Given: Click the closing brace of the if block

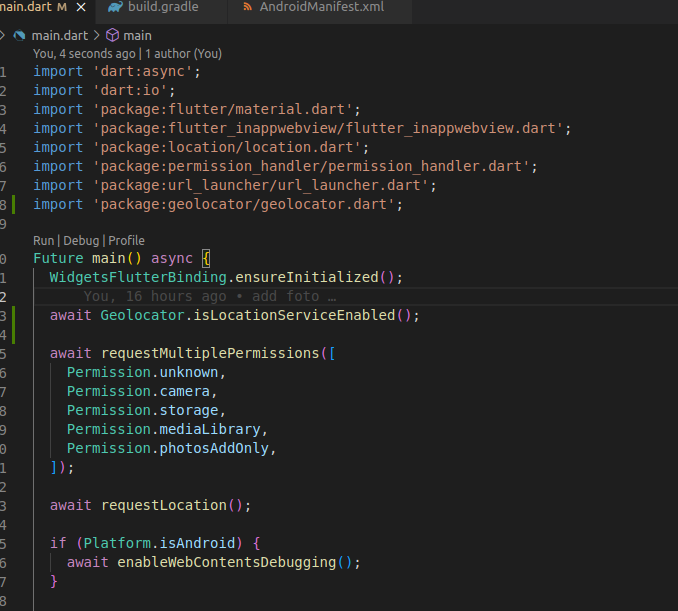Looking at the screenshot, I should click(x=54, y=582).
